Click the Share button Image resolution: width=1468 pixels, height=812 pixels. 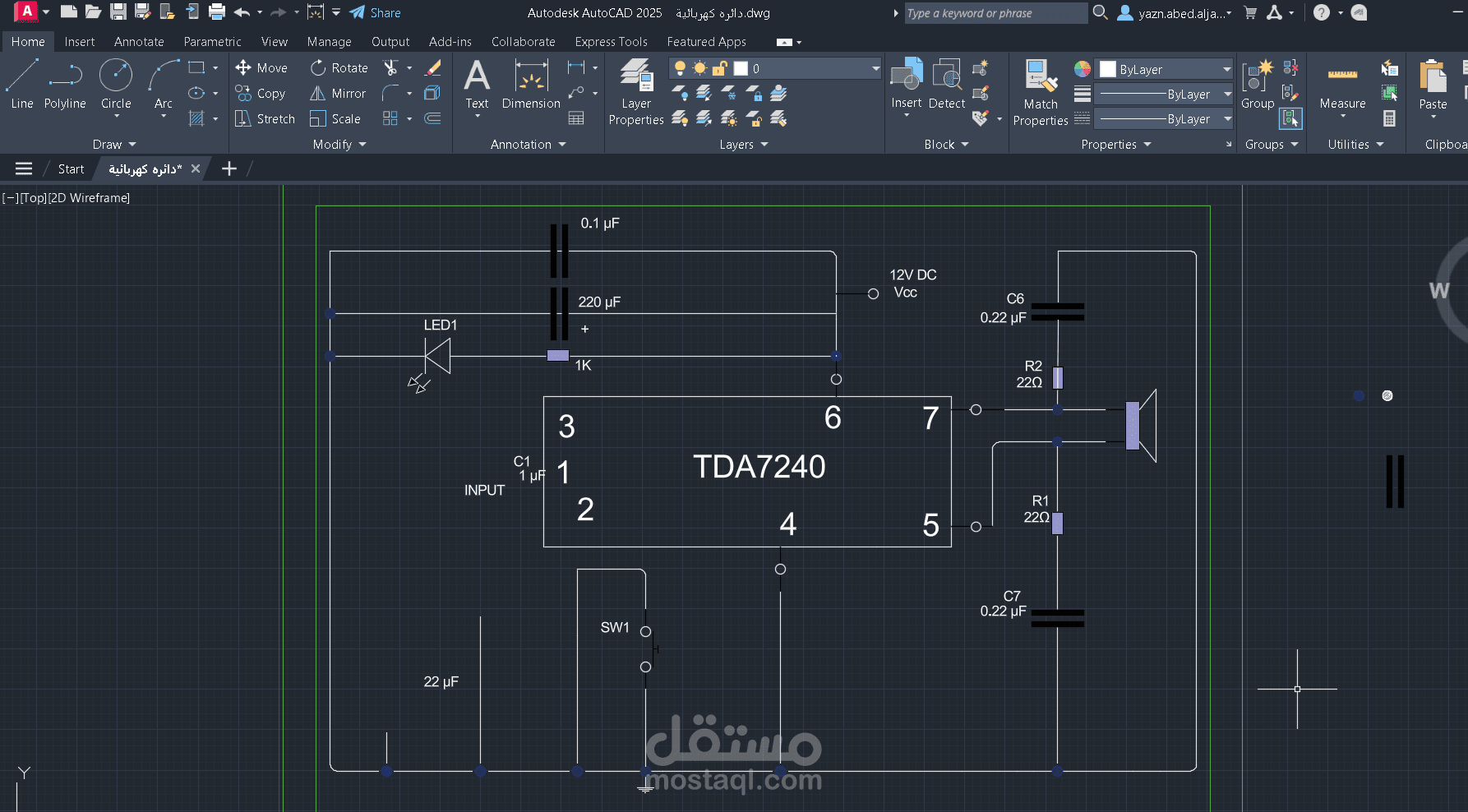click(x=375, y=12)
